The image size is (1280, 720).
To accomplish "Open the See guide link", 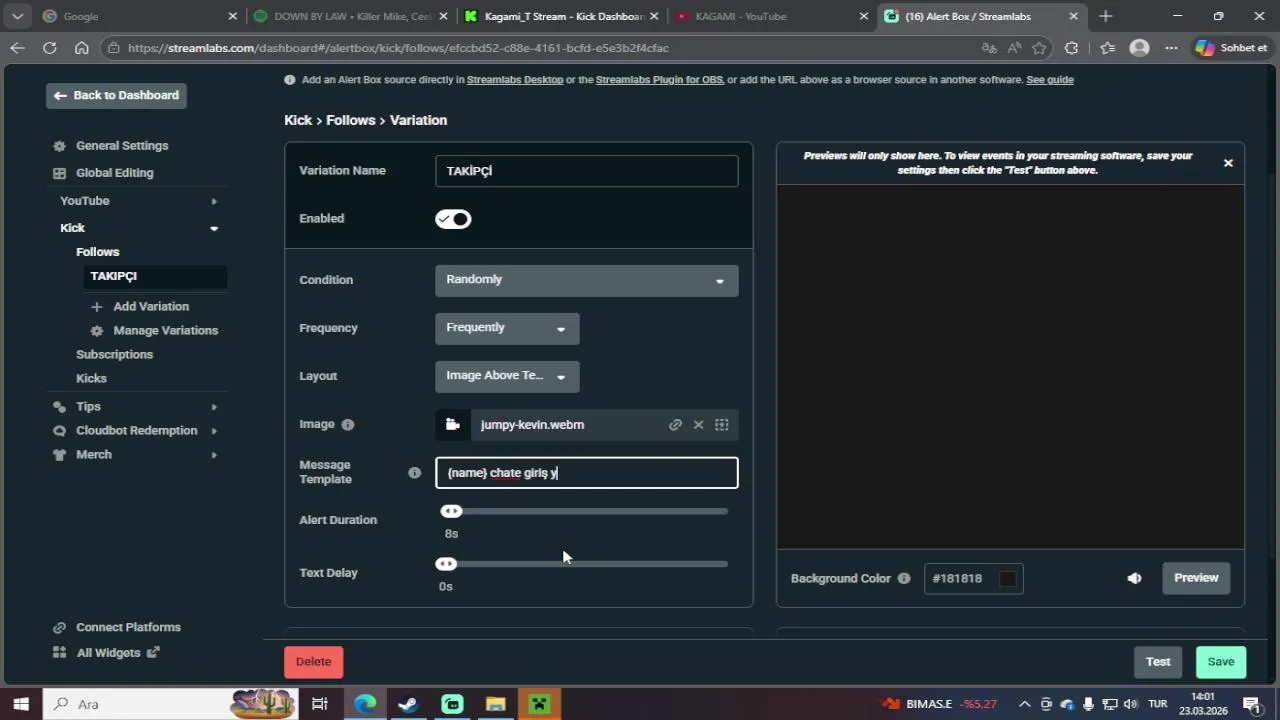I will point(1050,80).
